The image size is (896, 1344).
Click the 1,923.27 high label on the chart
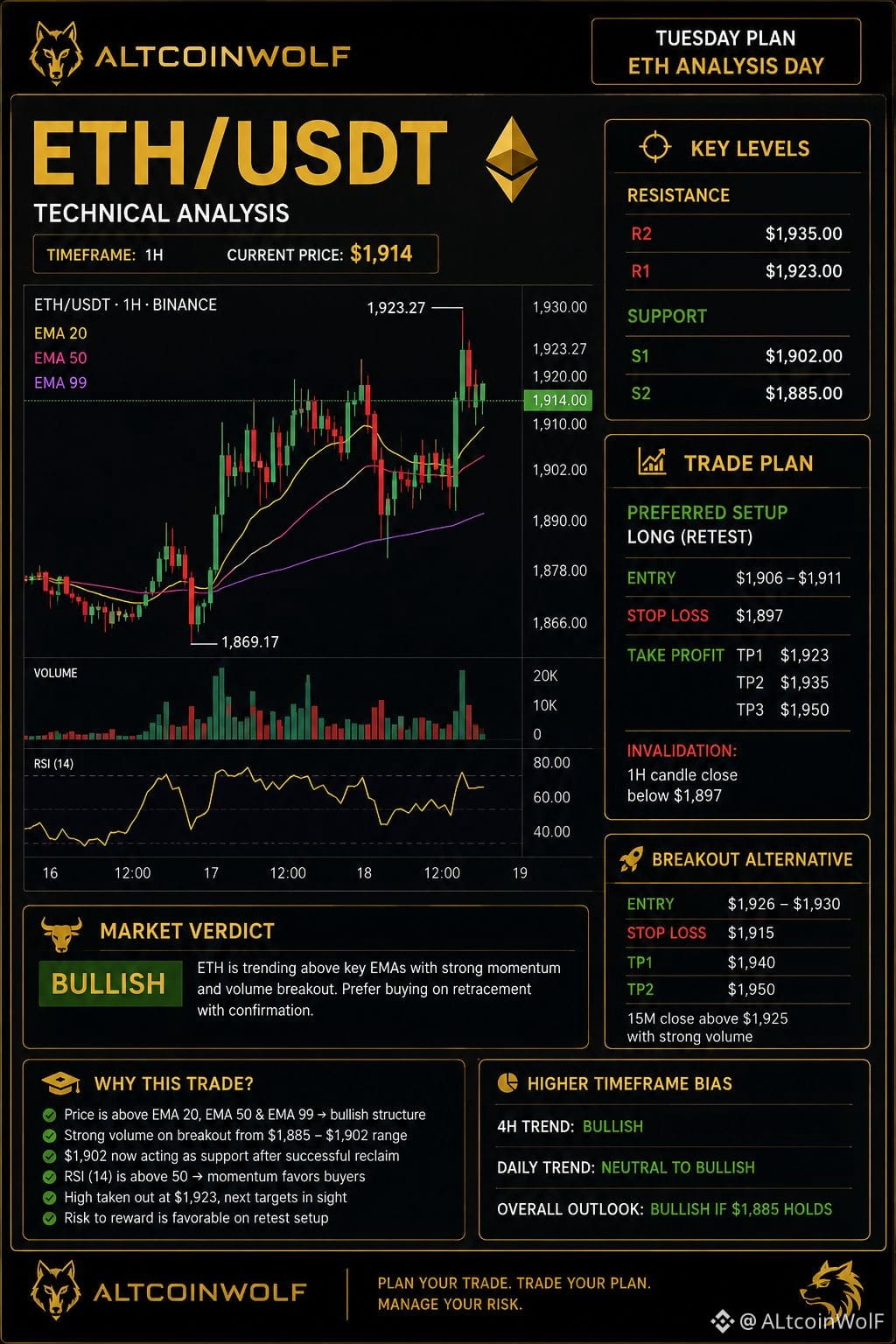pos(396,308)
